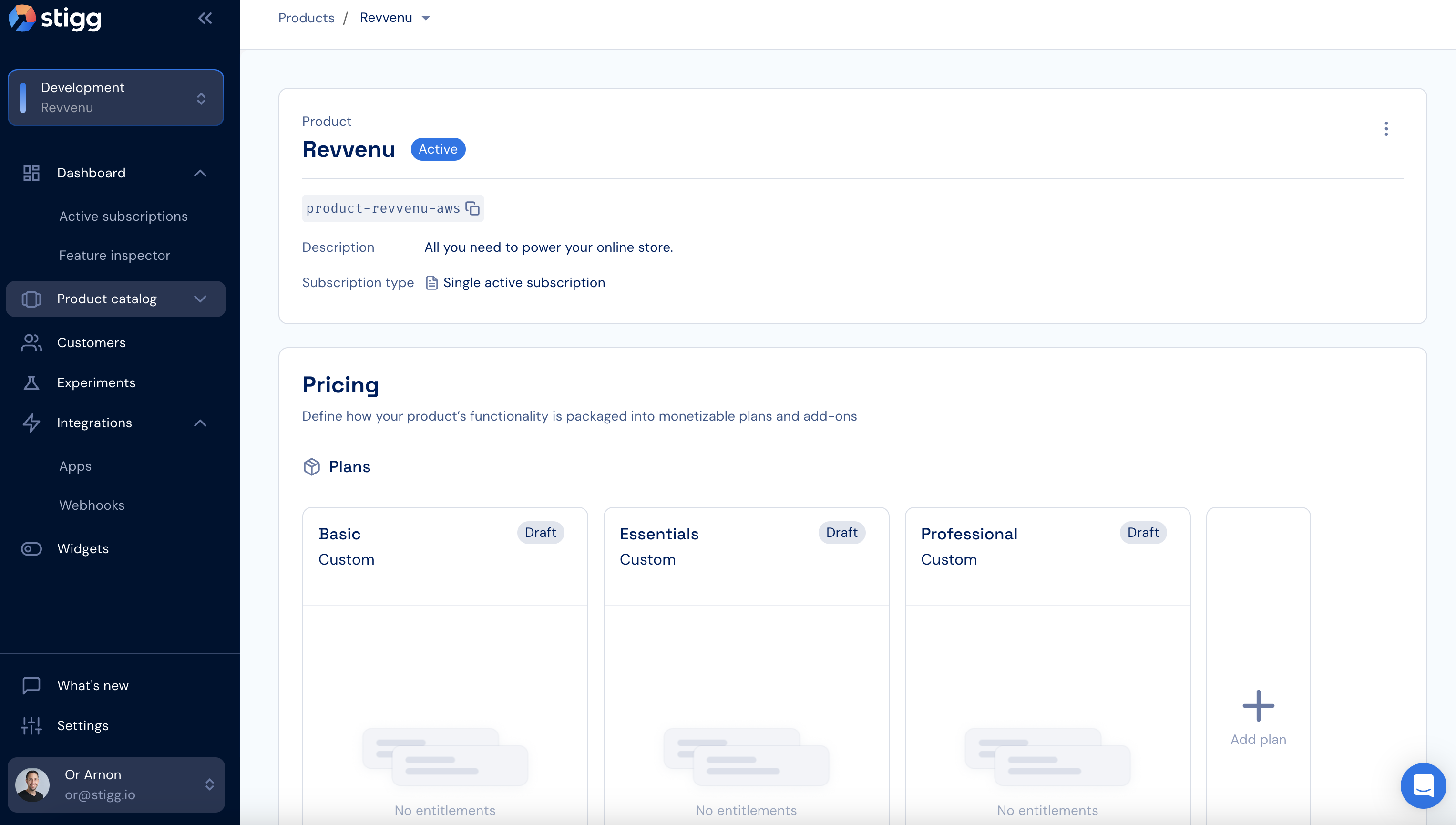1456x825 pixels.
Task: Collapse the Integrations section chevron
Action: click(200, 423)
